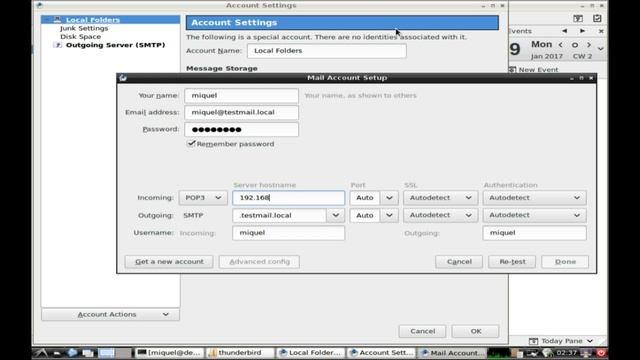Click Cancel in the Account Settings window
This screenshot has height=360, width=640.
point(422,331)
